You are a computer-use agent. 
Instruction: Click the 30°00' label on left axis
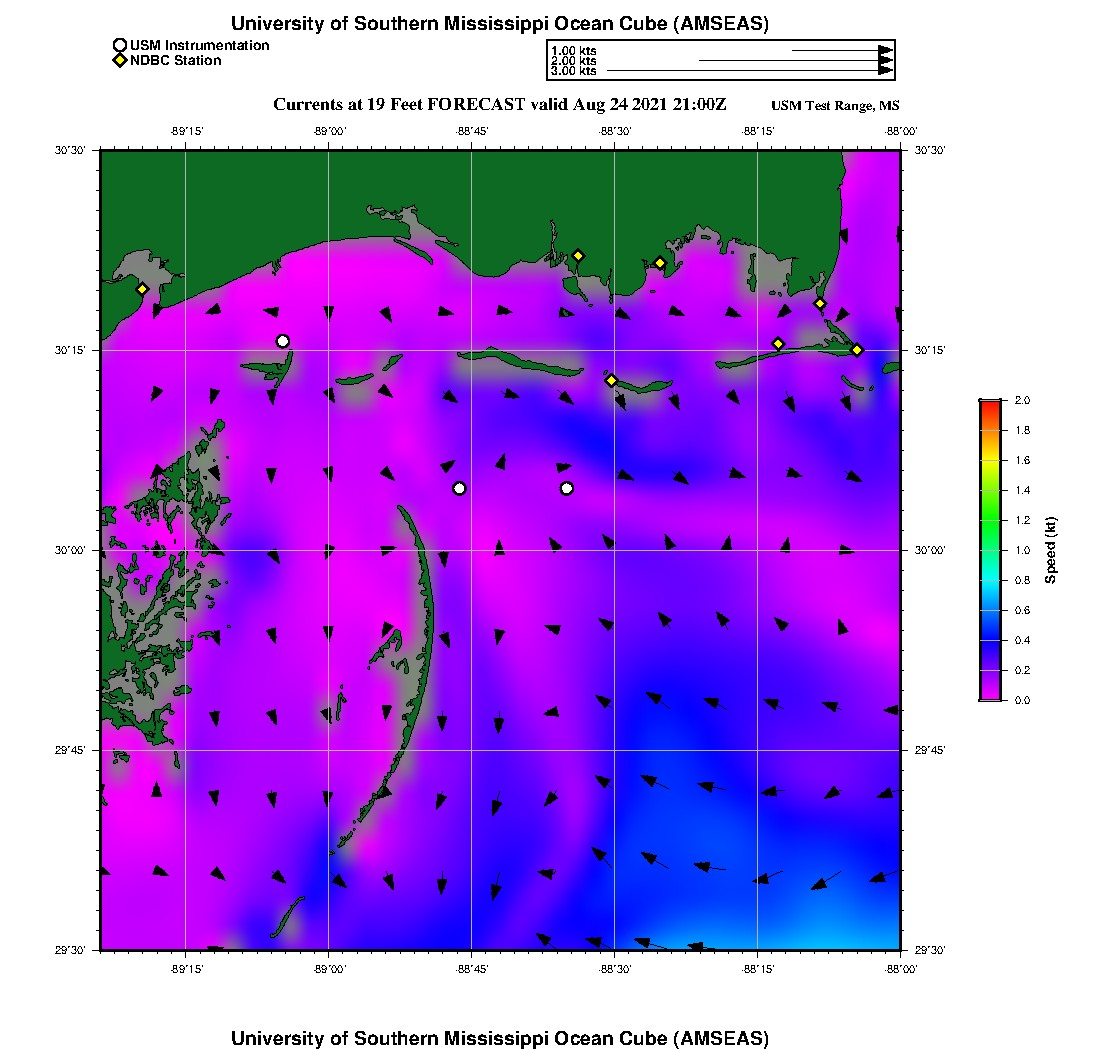73,550
